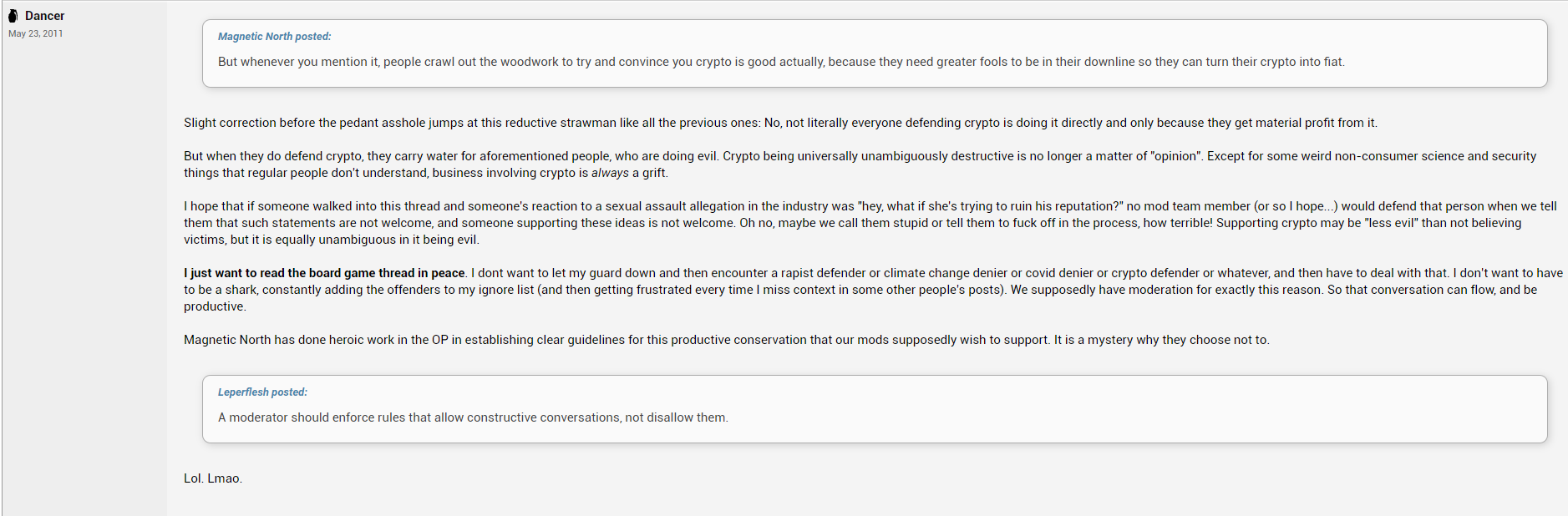Select the Magnetic North quoted text about downline
This screenshot has height=516, width=1568.
pos(781,62)
